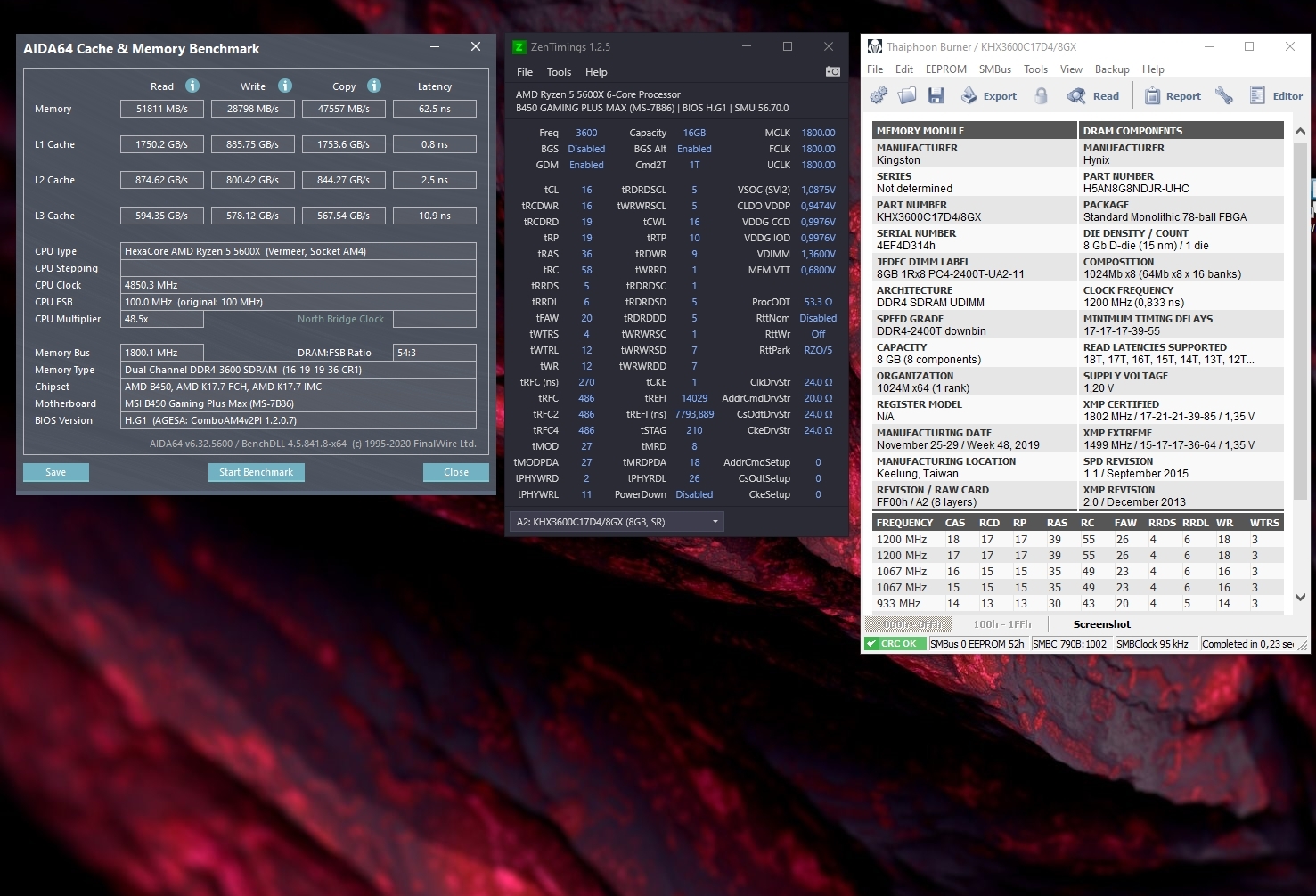Image resolution: width=1316 pixels, height=896 pixels.
Task: Click the Memory Latency value 62.5 ns
Action: (435, 109)
